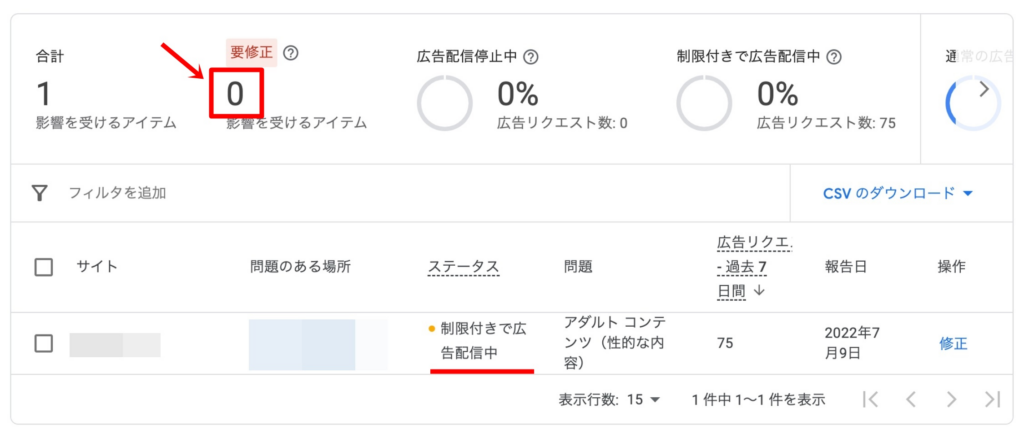Viewport: 1024px width, 440px height.
Task: Select the 要修正 summary card
Action: tap(296, 92)
